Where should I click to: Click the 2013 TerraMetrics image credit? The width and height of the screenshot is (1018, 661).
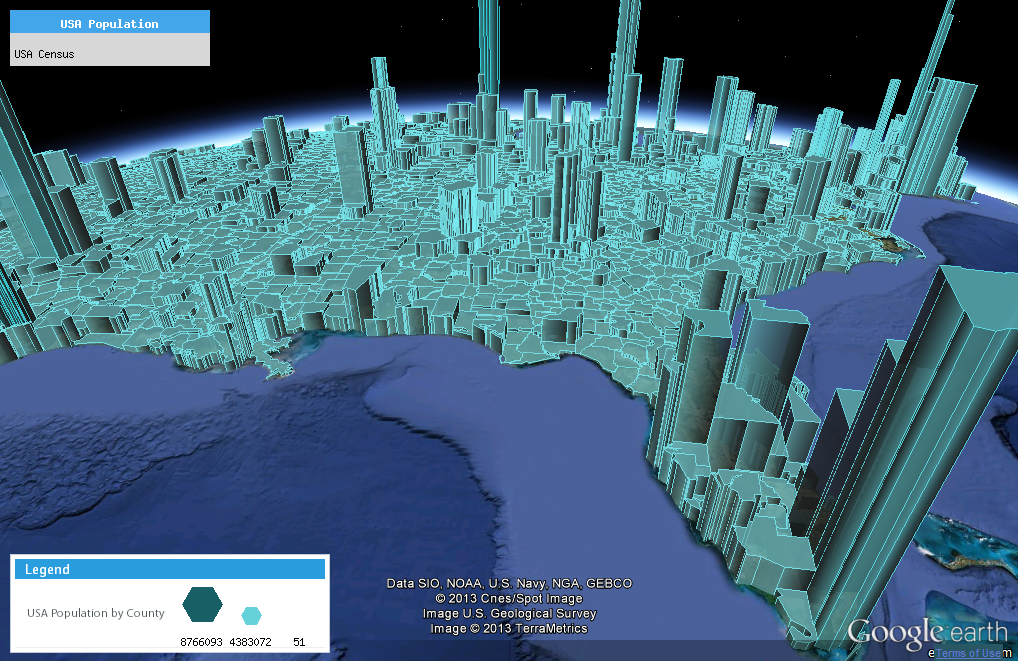509,628
